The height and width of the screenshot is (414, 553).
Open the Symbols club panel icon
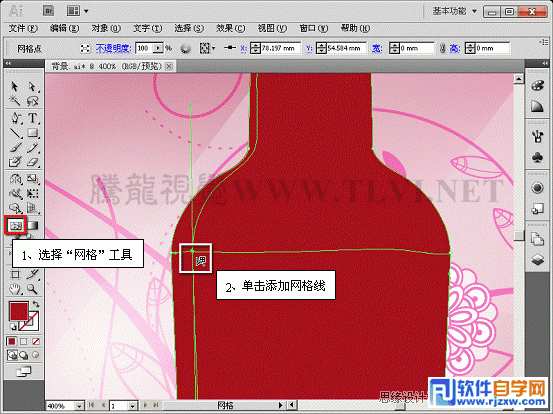[x=537, y=157]
